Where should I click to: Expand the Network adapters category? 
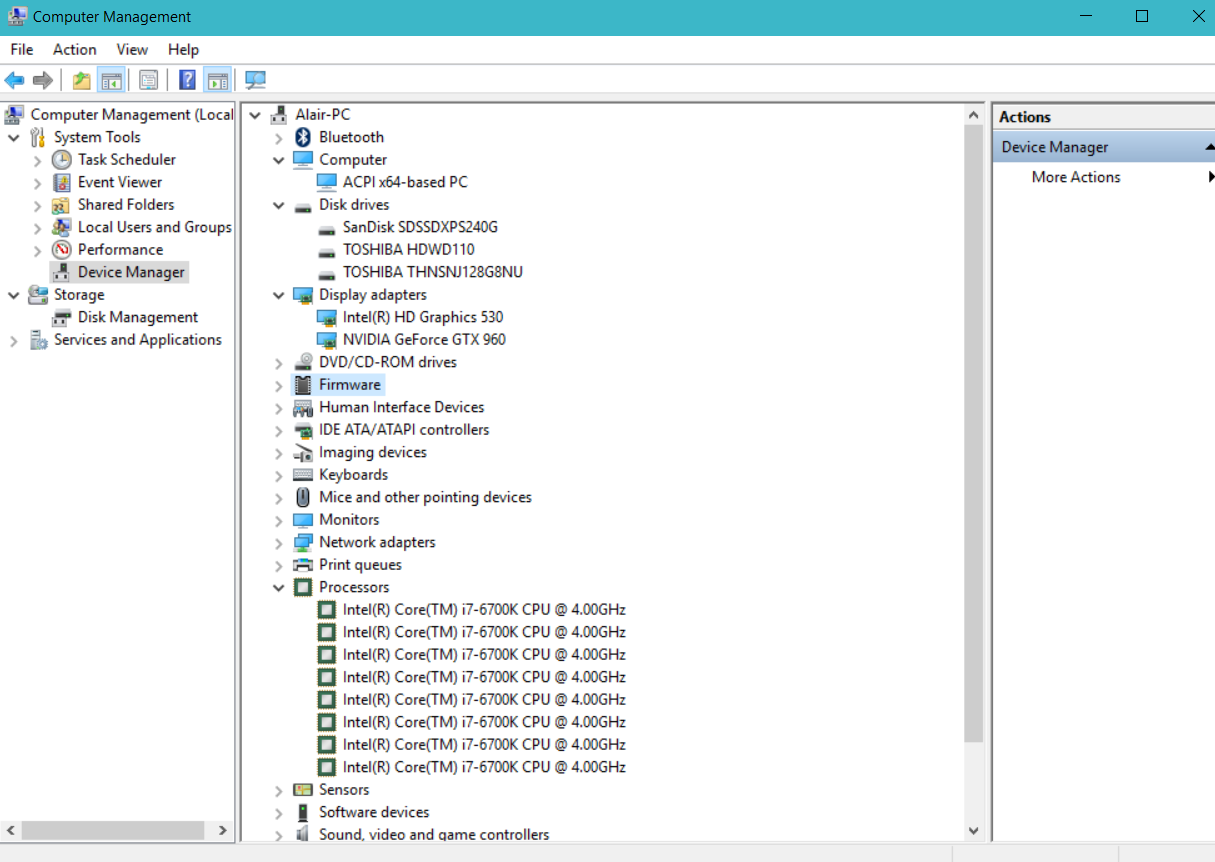pos(278,541)
